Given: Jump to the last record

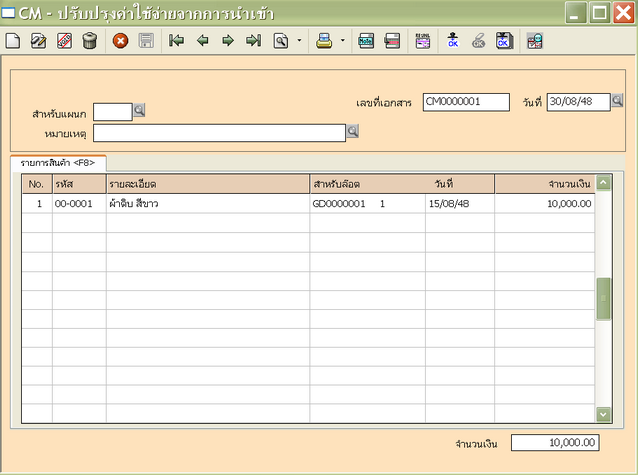Looking at the screenshot, I should [x=253, y=41].
